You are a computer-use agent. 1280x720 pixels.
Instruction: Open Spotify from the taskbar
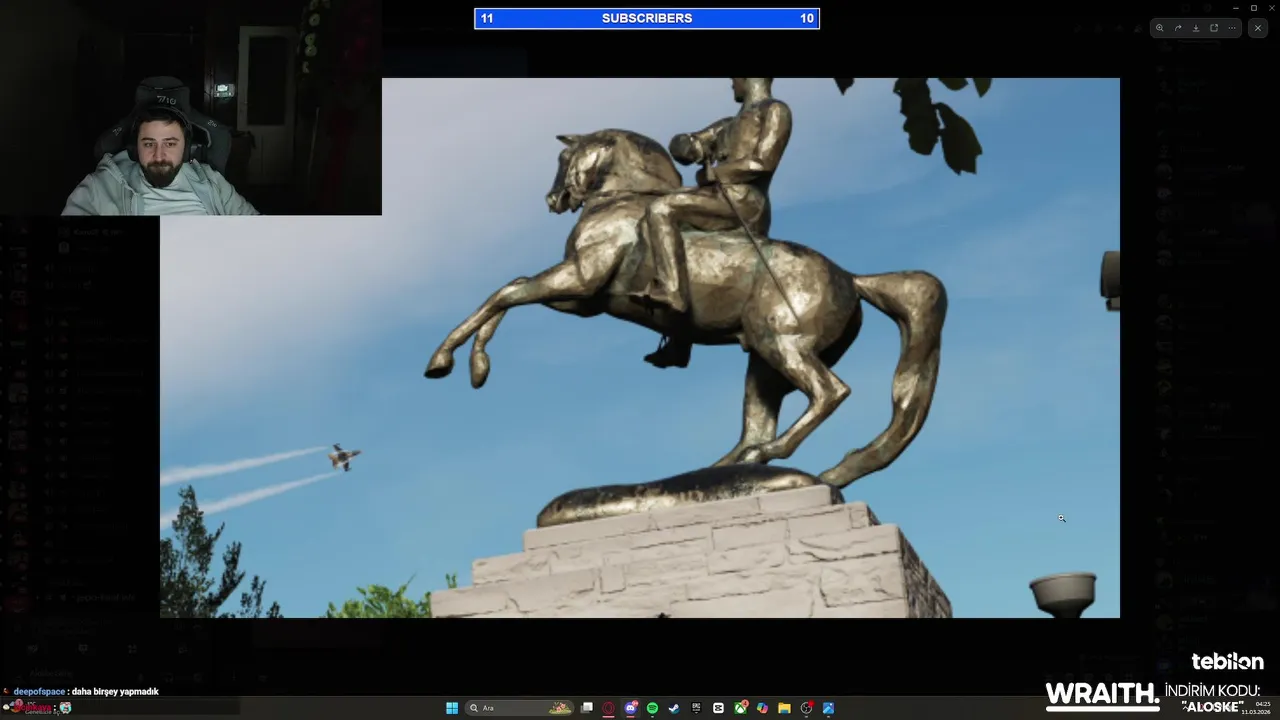[x=652, y=708]
